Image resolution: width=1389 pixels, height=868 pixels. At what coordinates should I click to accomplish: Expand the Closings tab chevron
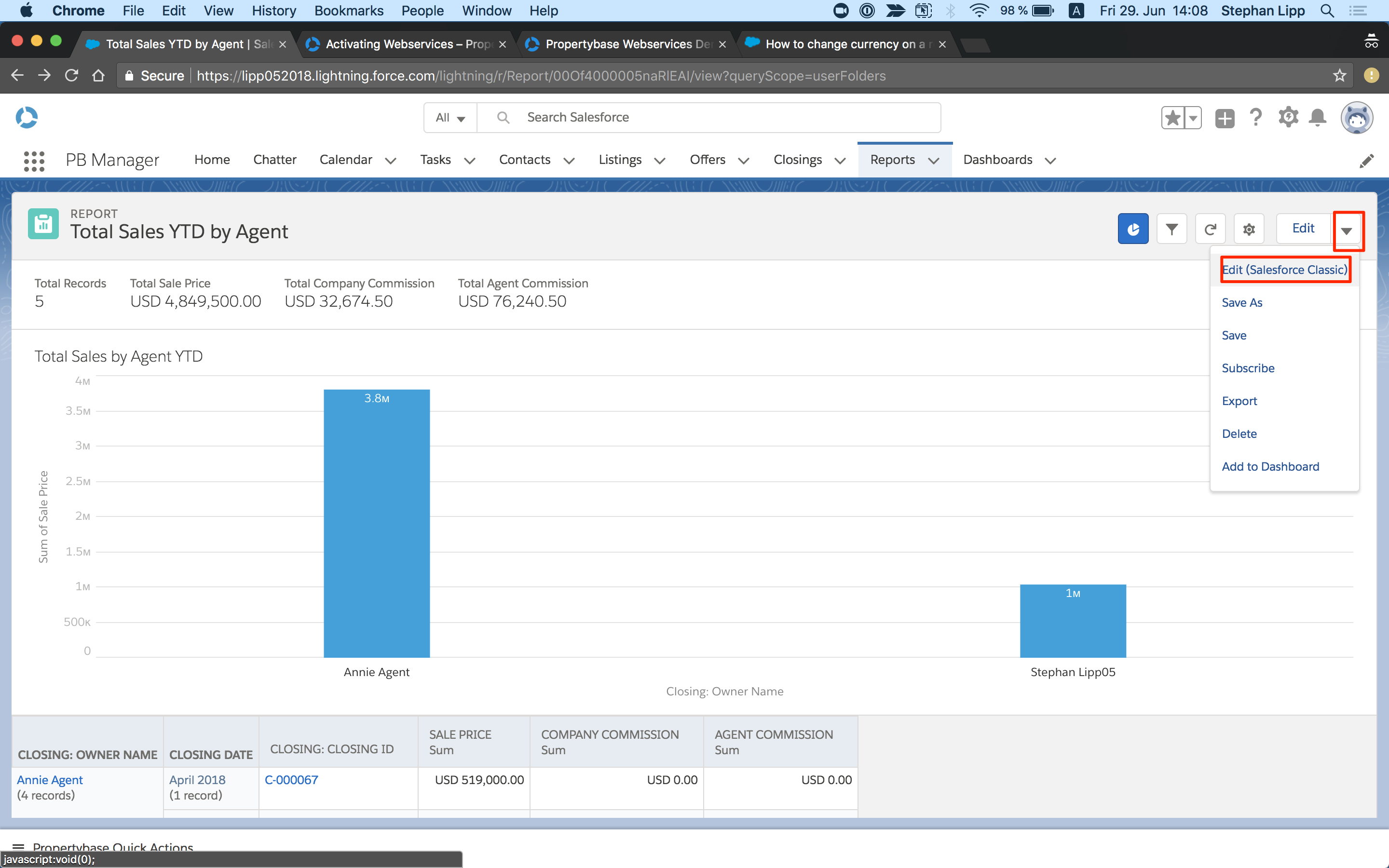(840, 161)
